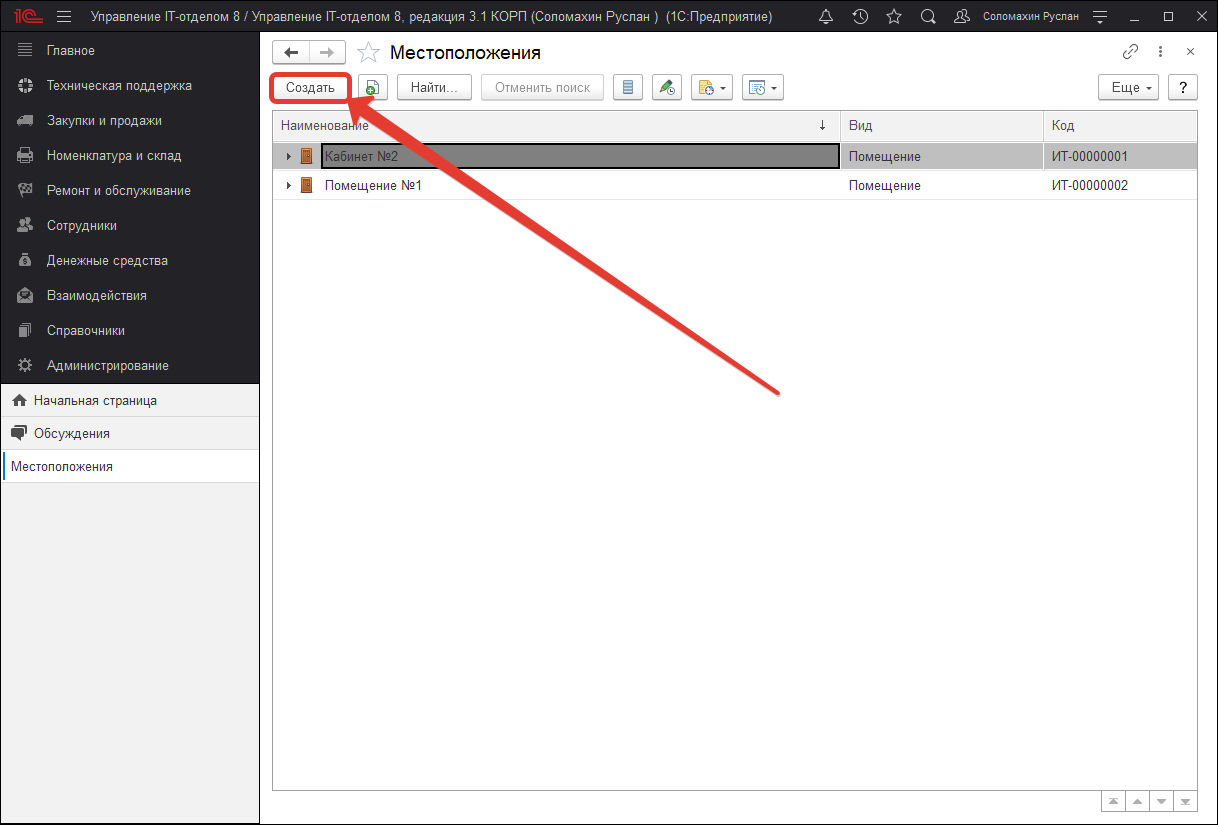Open the history clock icon in the title bar

[860, 17]
